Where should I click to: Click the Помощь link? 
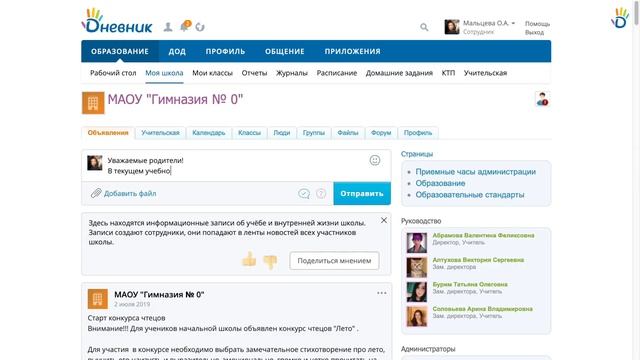(537, 24)
